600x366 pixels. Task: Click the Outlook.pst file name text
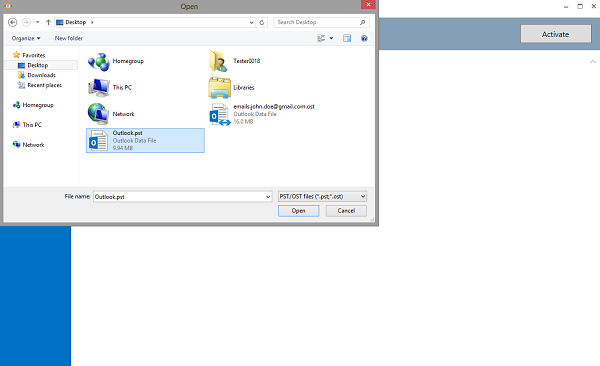pos(127,133)
